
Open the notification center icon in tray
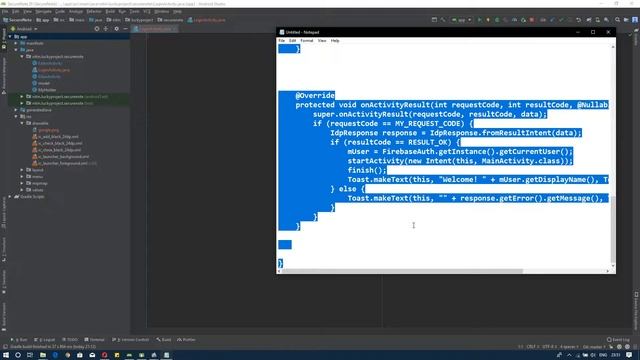click(x=629, y=355)
